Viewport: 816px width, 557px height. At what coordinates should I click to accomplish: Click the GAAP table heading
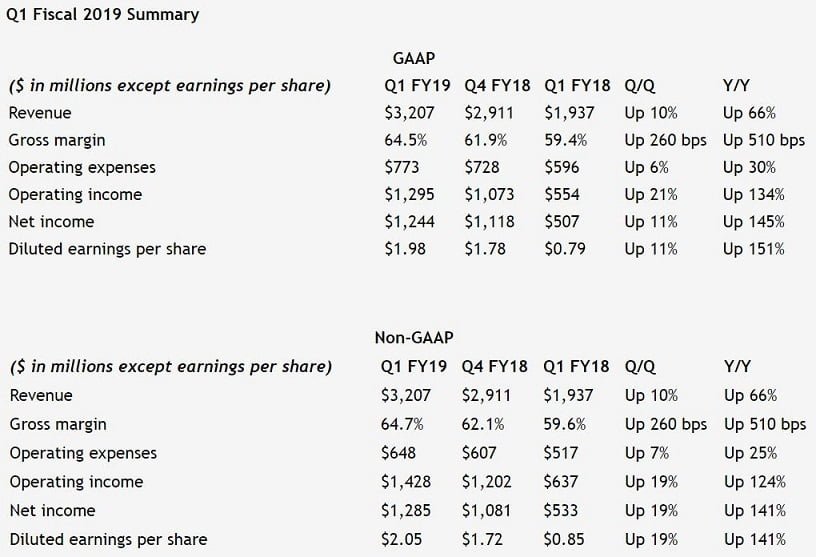point(413,59)
